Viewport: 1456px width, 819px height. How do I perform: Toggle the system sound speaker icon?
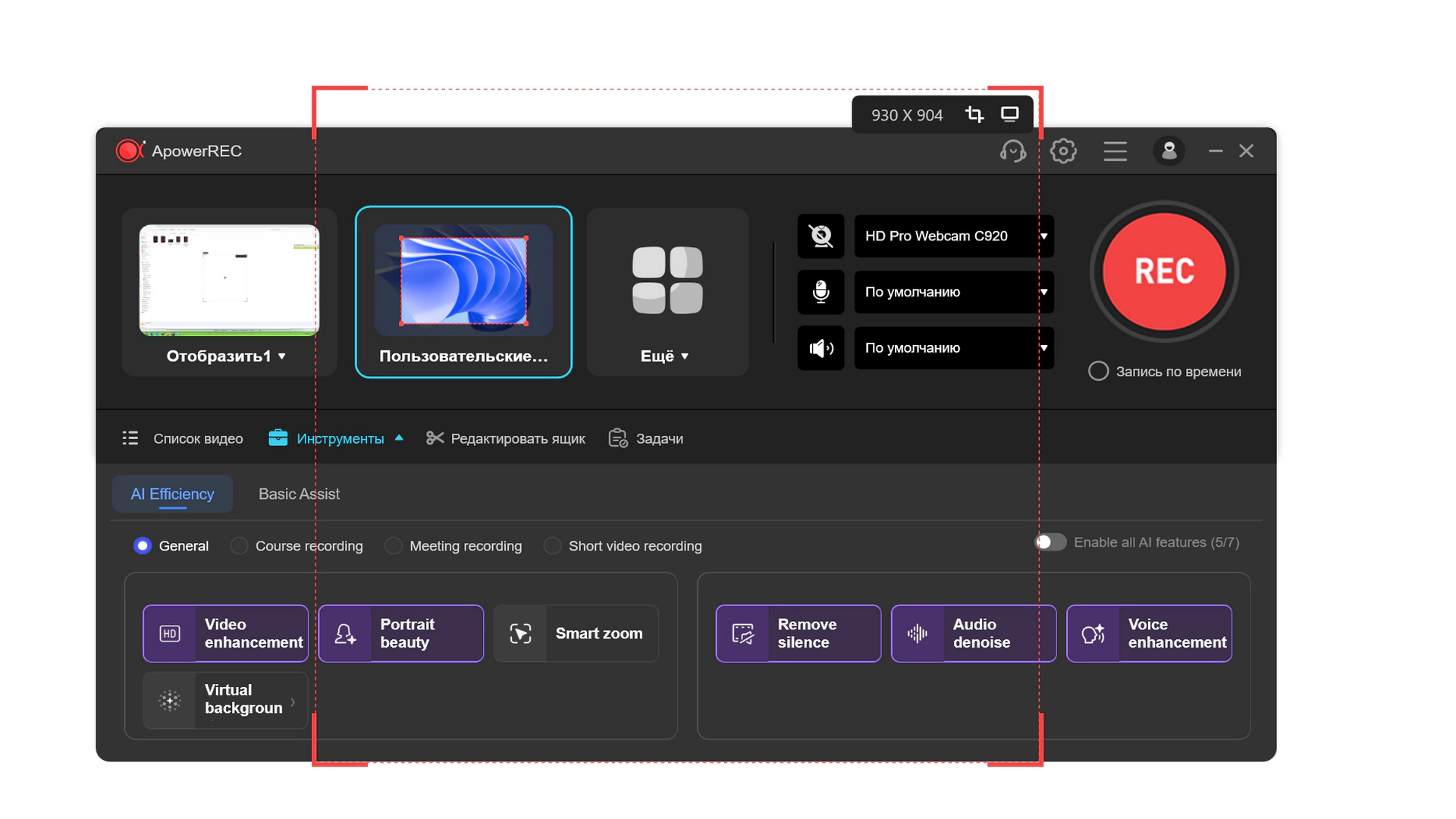pos(821,348)
